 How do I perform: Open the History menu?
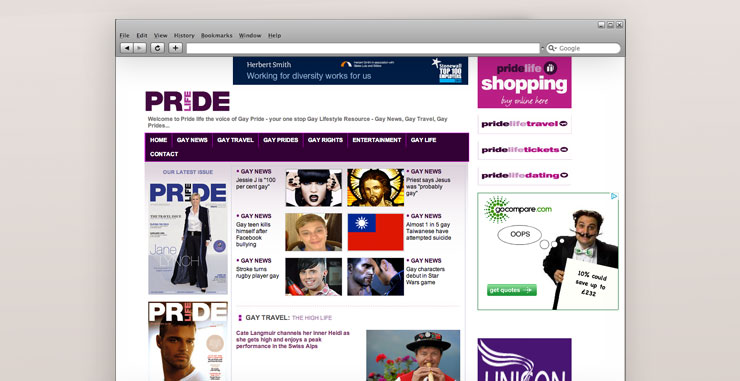(184, 35)
